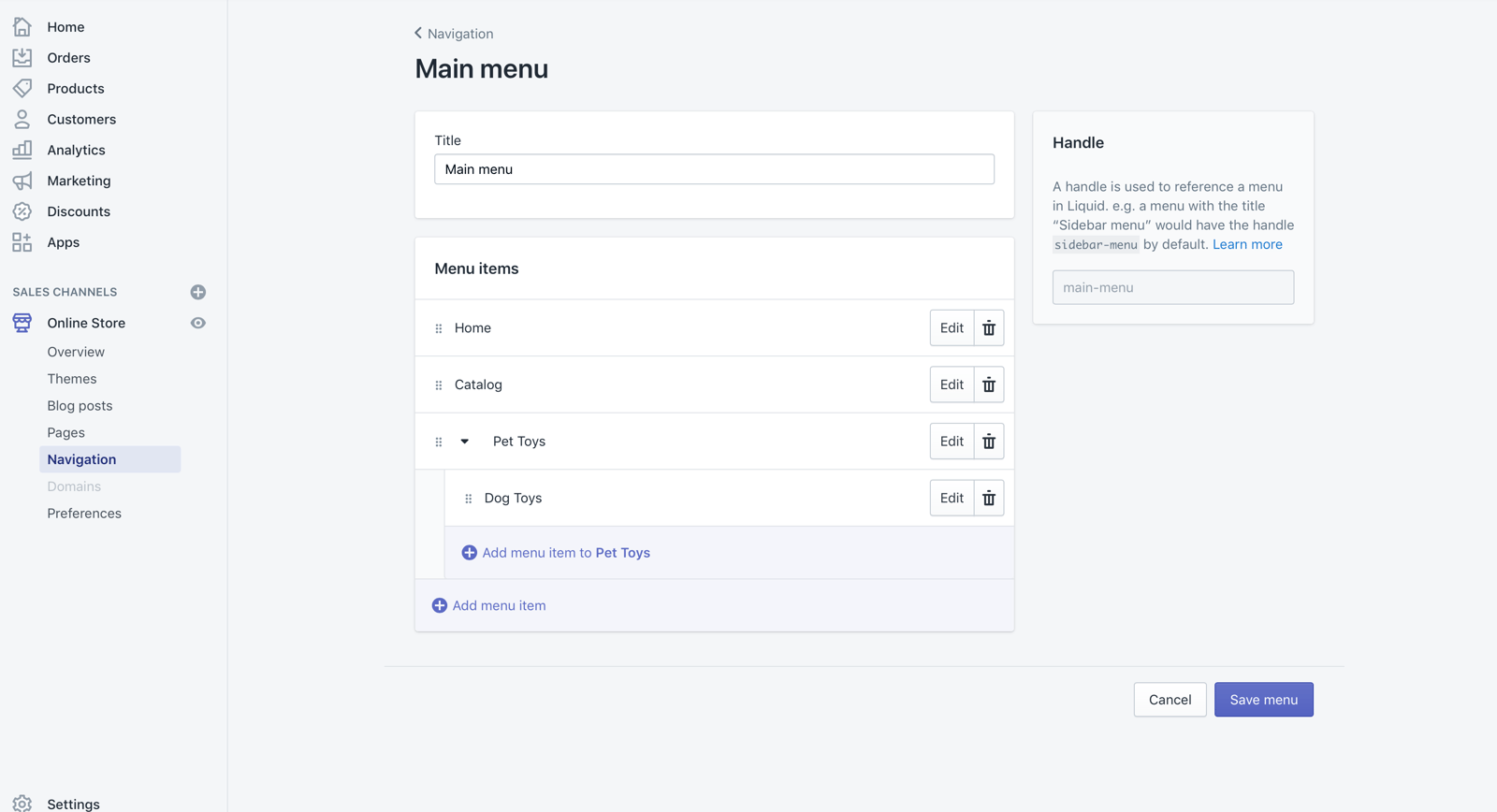The height and width of the screenshot is (812, 1497).
Task: Delete the Pet Toys menu item
Action: point(989,442)
